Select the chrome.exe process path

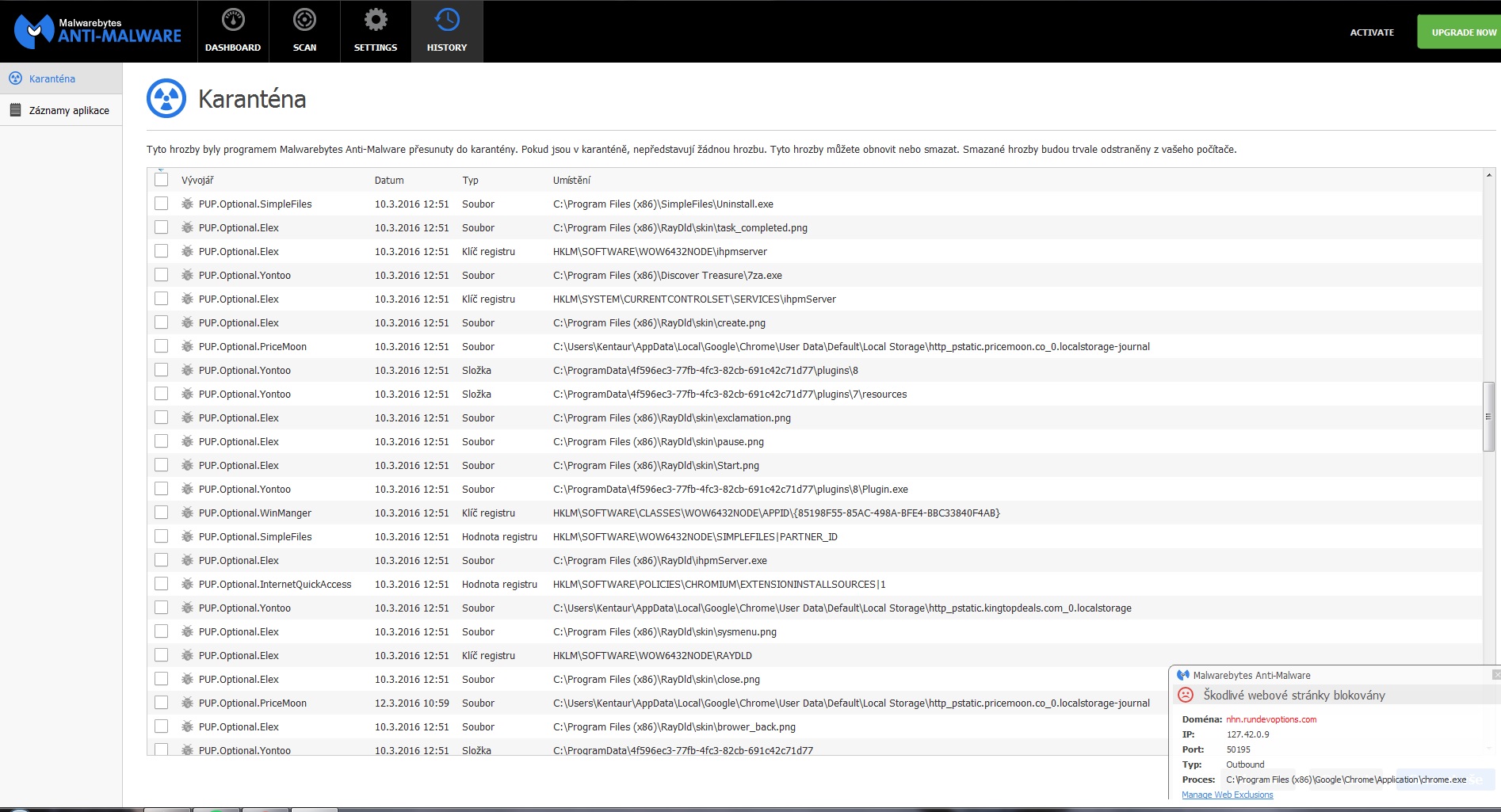[1346, 780]
